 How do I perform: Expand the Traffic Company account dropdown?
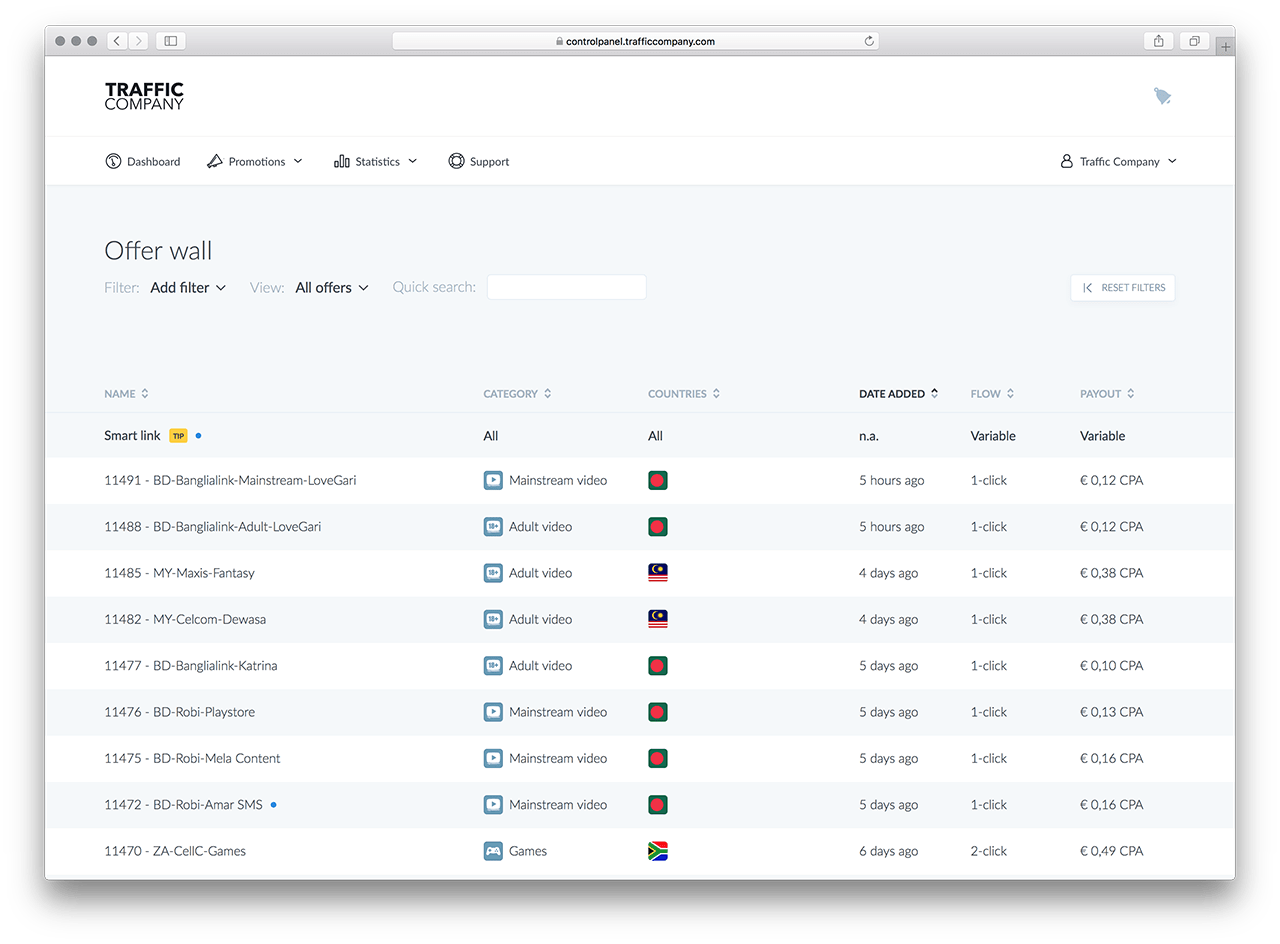click(1119, 161)
